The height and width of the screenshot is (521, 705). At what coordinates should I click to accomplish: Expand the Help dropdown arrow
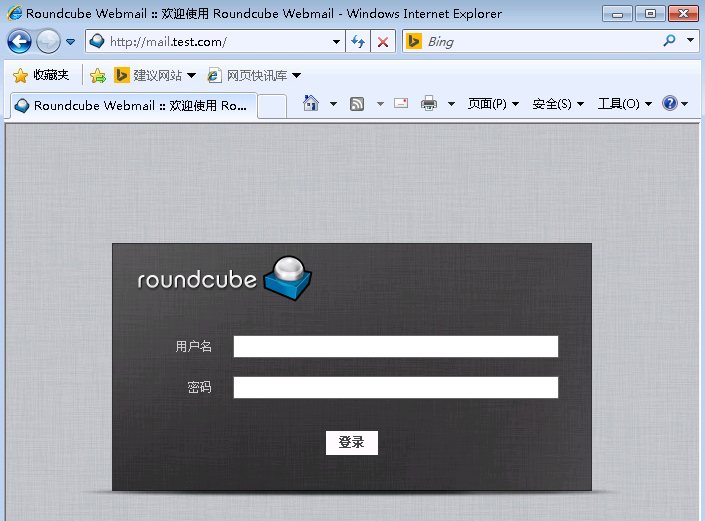[684, 104]
